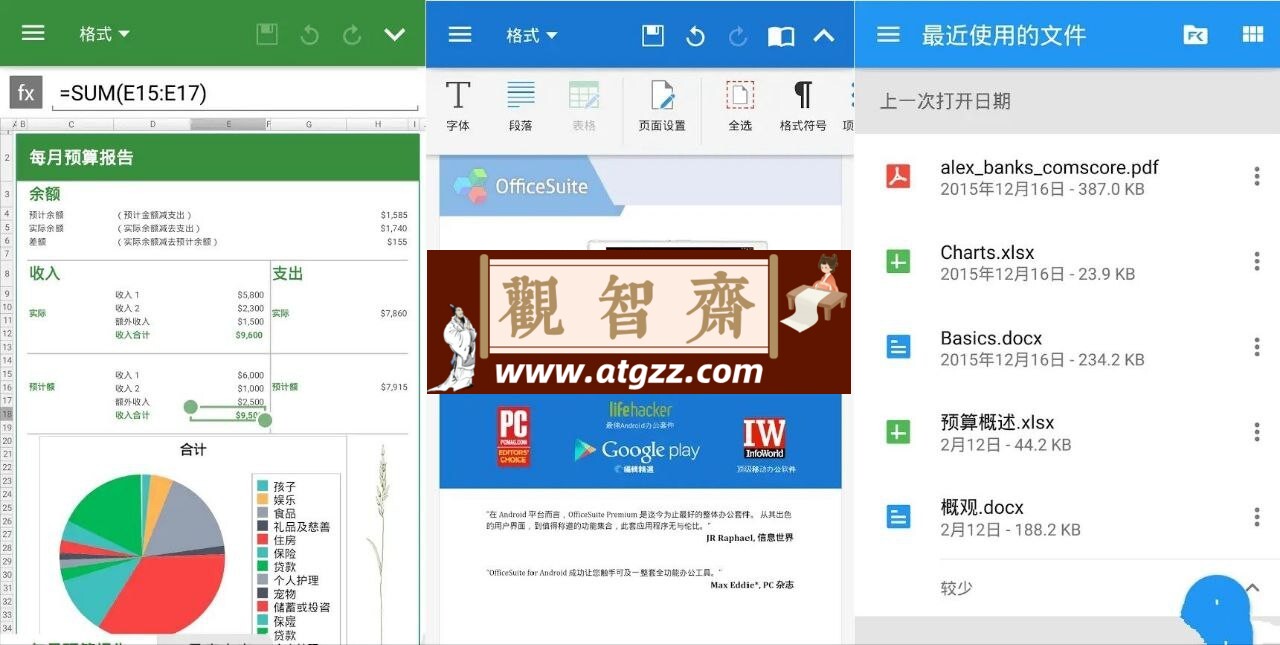Click the red 住房 legend swatch
The height and width of the screenshot is (645, 1280).
pos(262,540)
